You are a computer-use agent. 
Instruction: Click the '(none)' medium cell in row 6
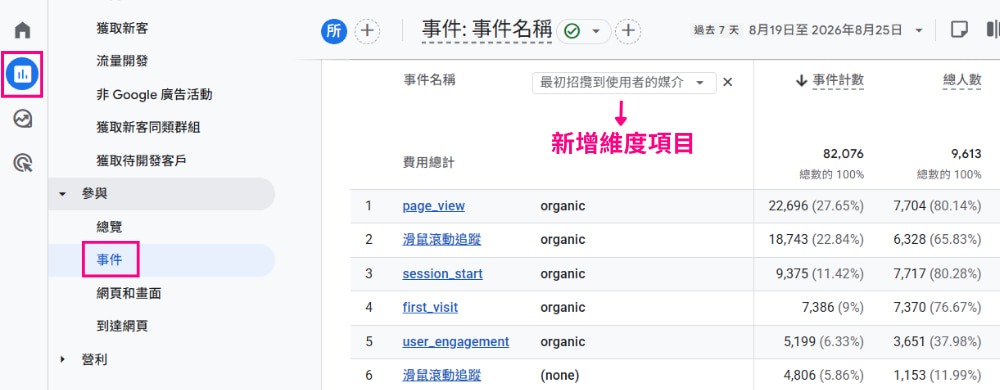pyautogui.click(x=559, y=375)
